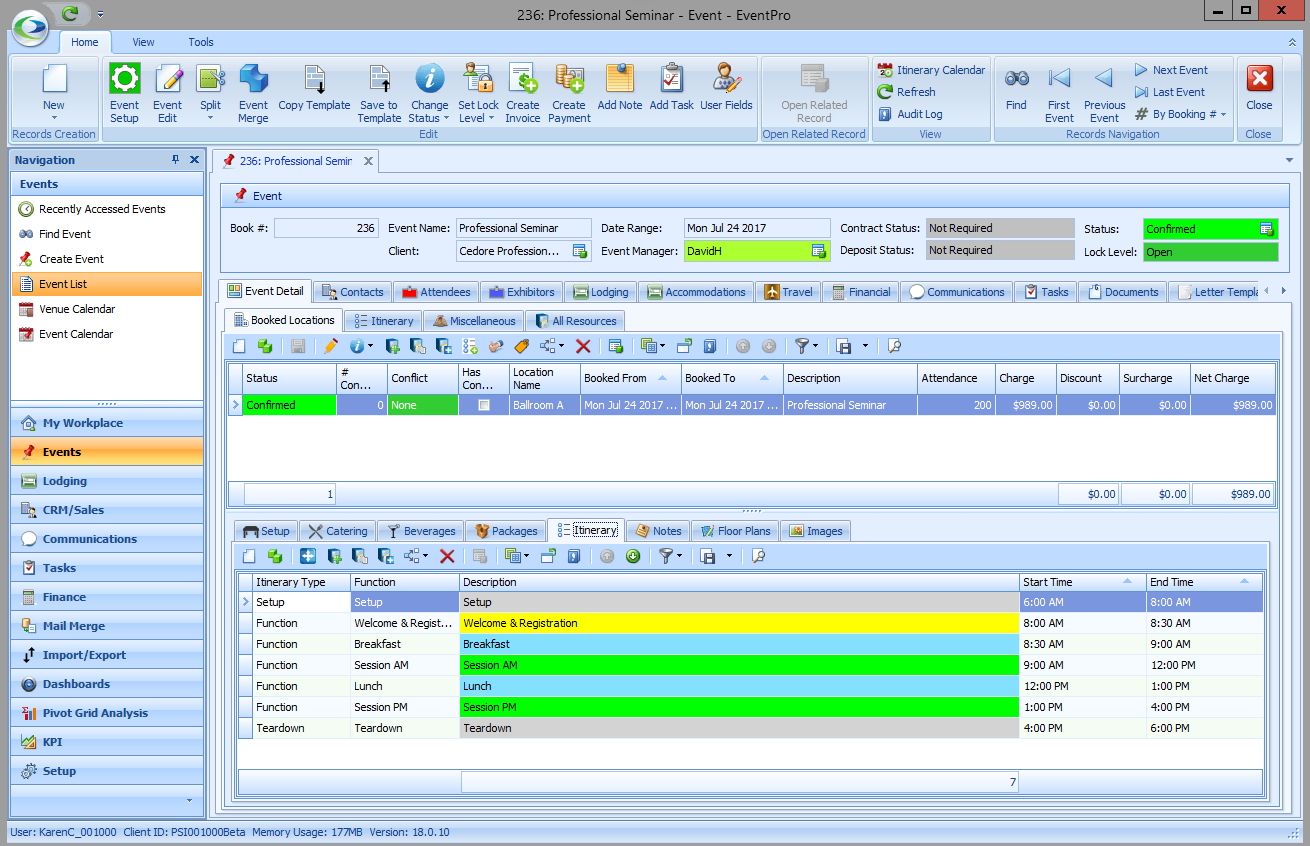The image size is (1310, 846).
Task: Switch to the All Resources tab
Action: 575,321
